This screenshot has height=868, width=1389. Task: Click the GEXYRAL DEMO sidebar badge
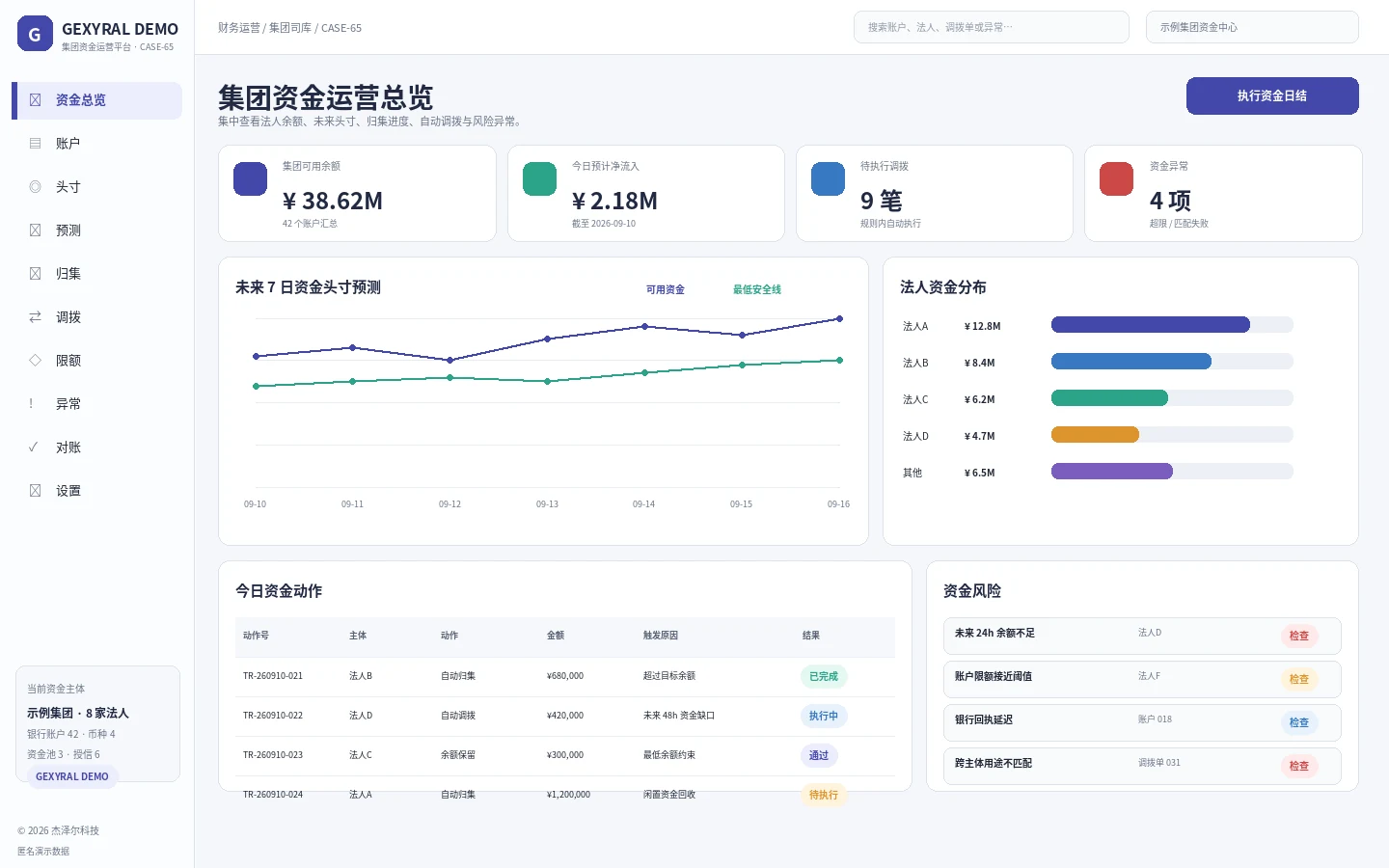72,776
